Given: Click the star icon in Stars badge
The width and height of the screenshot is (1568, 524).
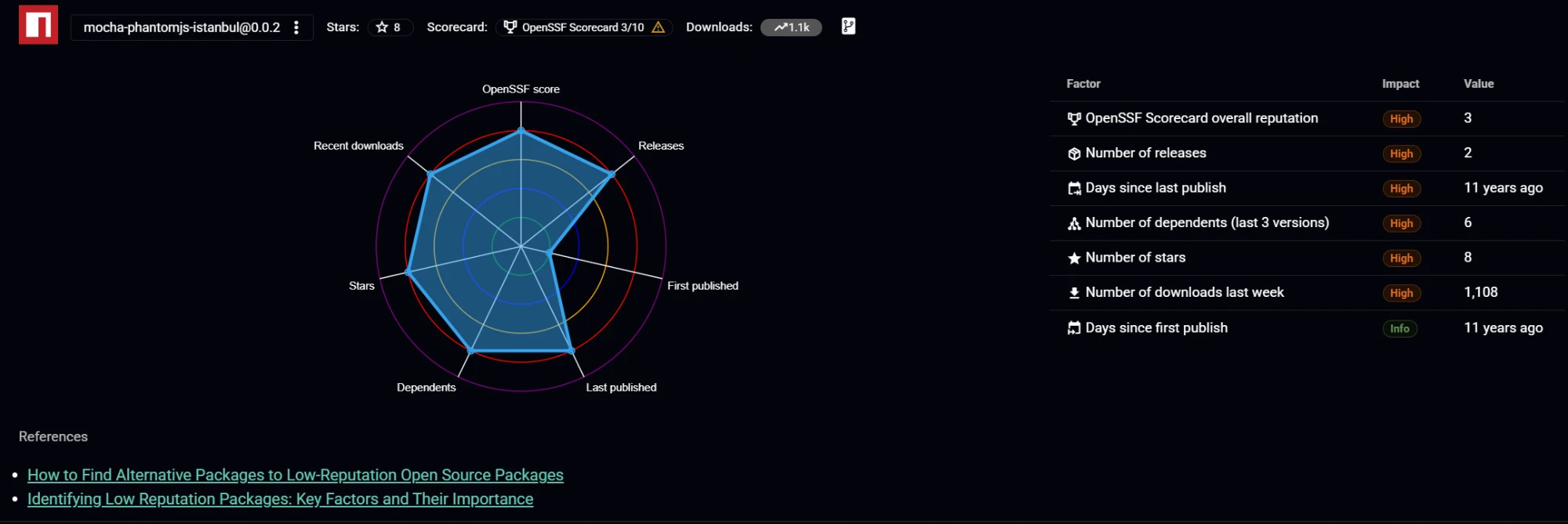Looking at the screenshot, I should (x=382, y=27).
